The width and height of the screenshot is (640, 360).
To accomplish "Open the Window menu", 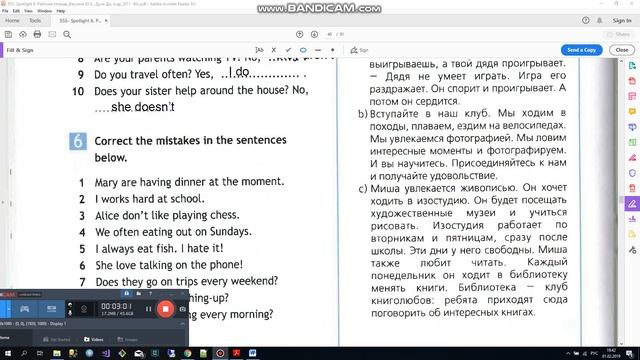I will (44, 11).
